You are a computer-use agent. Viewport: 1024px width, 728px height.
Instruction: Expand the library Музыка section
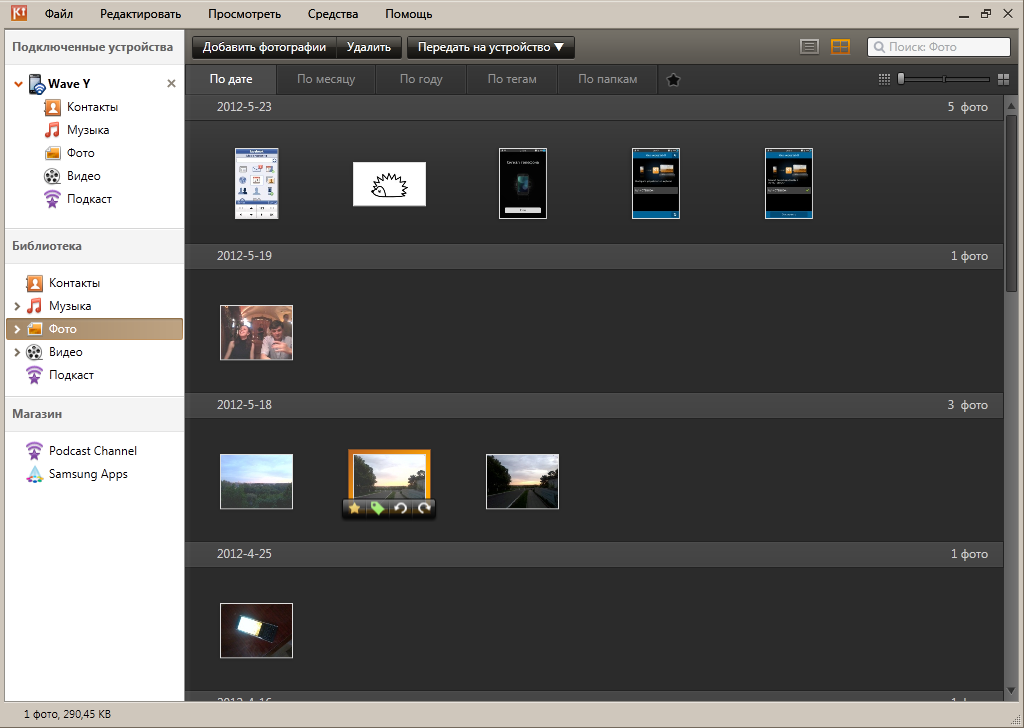(x=17, y=306)
